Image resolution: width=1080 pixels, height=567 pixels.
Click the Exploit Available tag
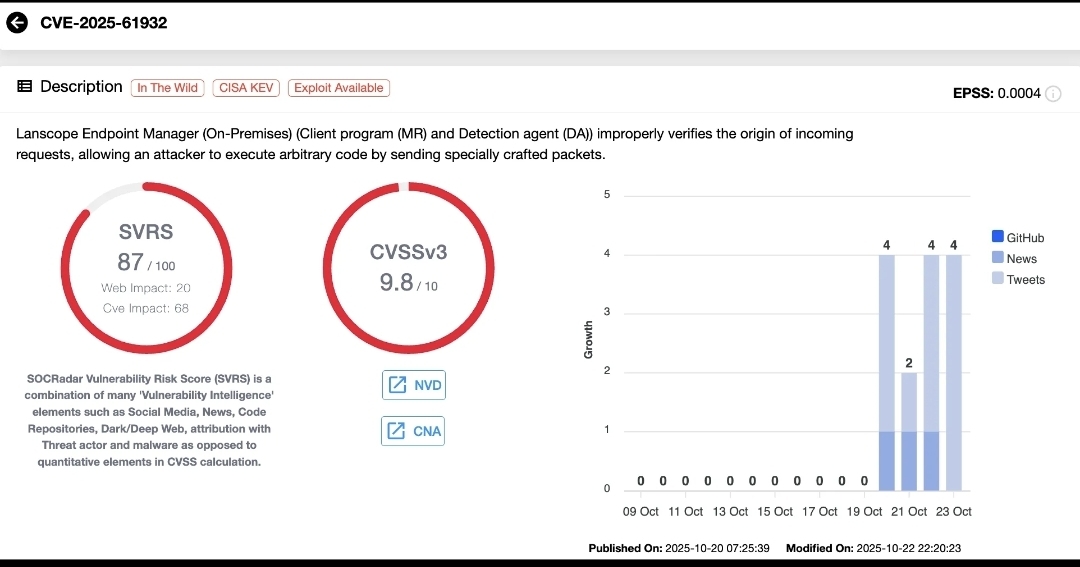coord(338,88)
